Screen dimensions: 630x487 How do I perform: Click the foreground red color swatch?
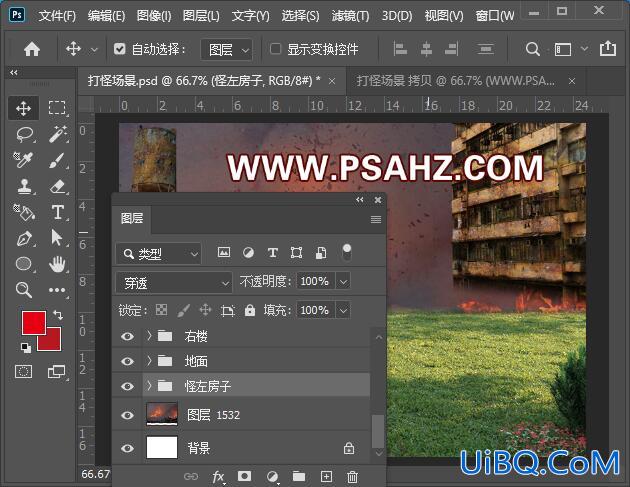click(32, 321)
